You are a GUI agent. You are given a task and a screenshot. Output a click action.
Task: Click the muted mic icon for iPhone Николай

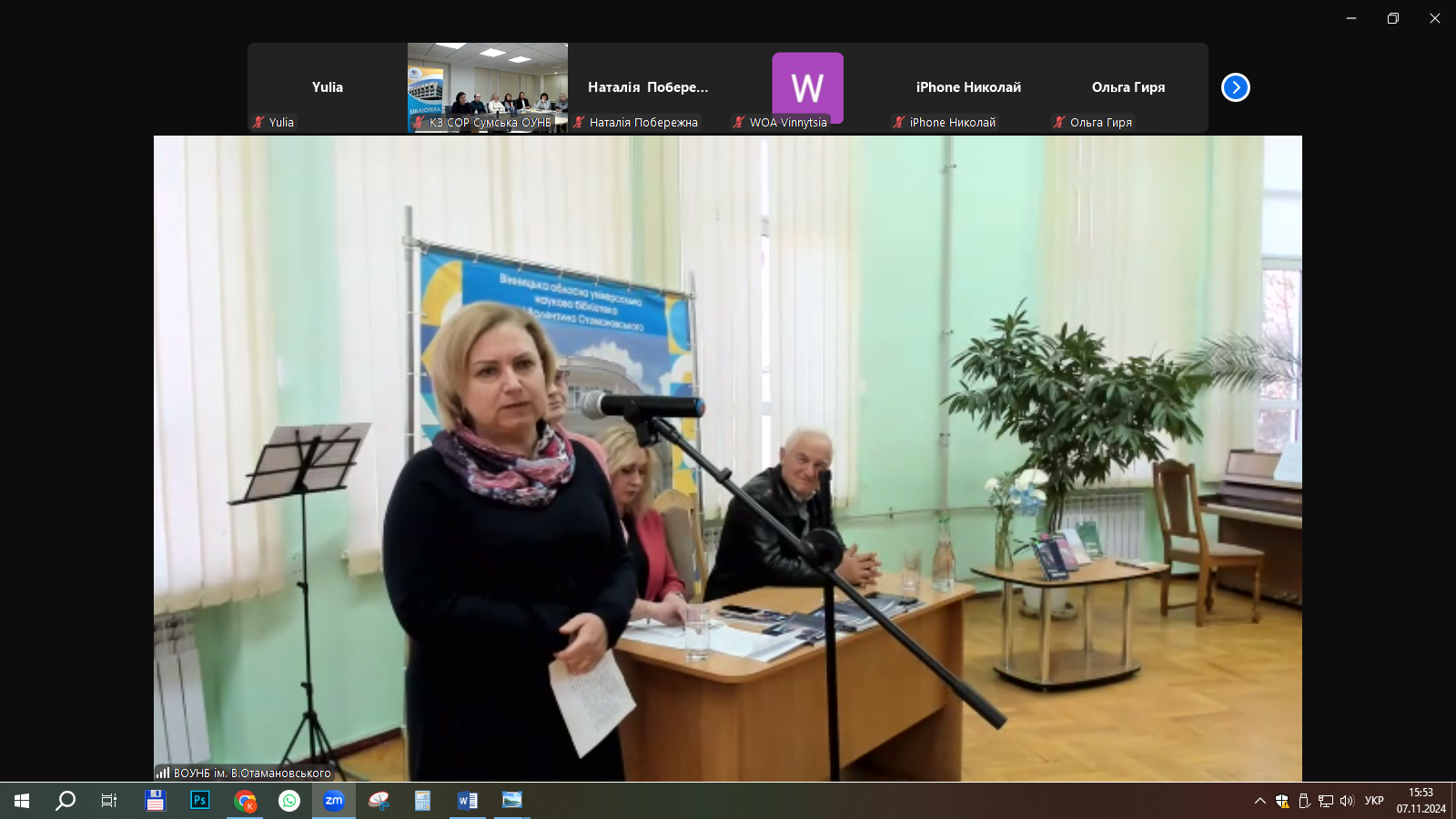point(899,122)
